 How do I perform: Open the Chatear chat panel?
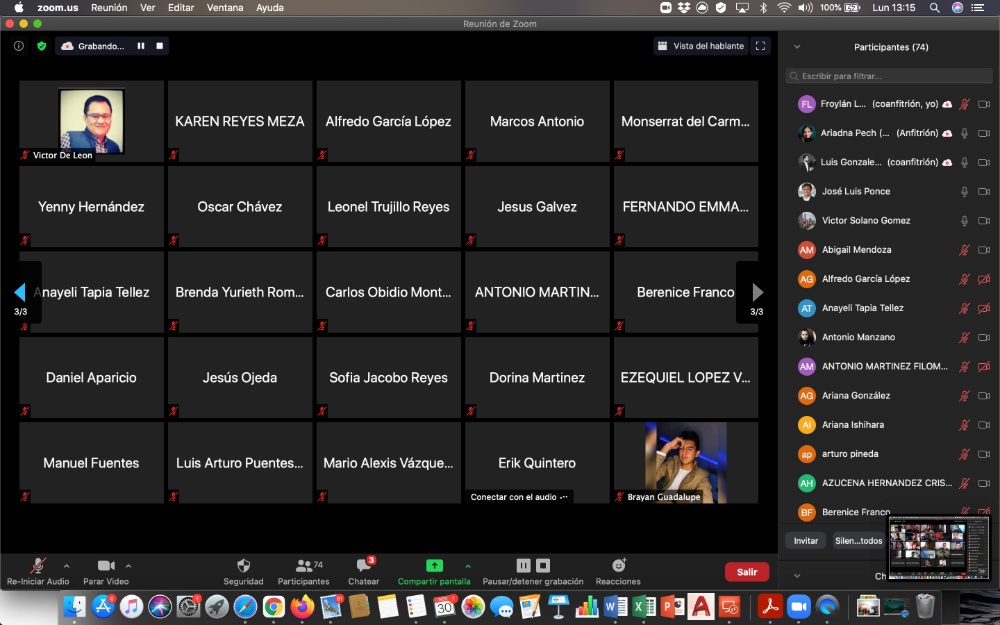point(363,570)
